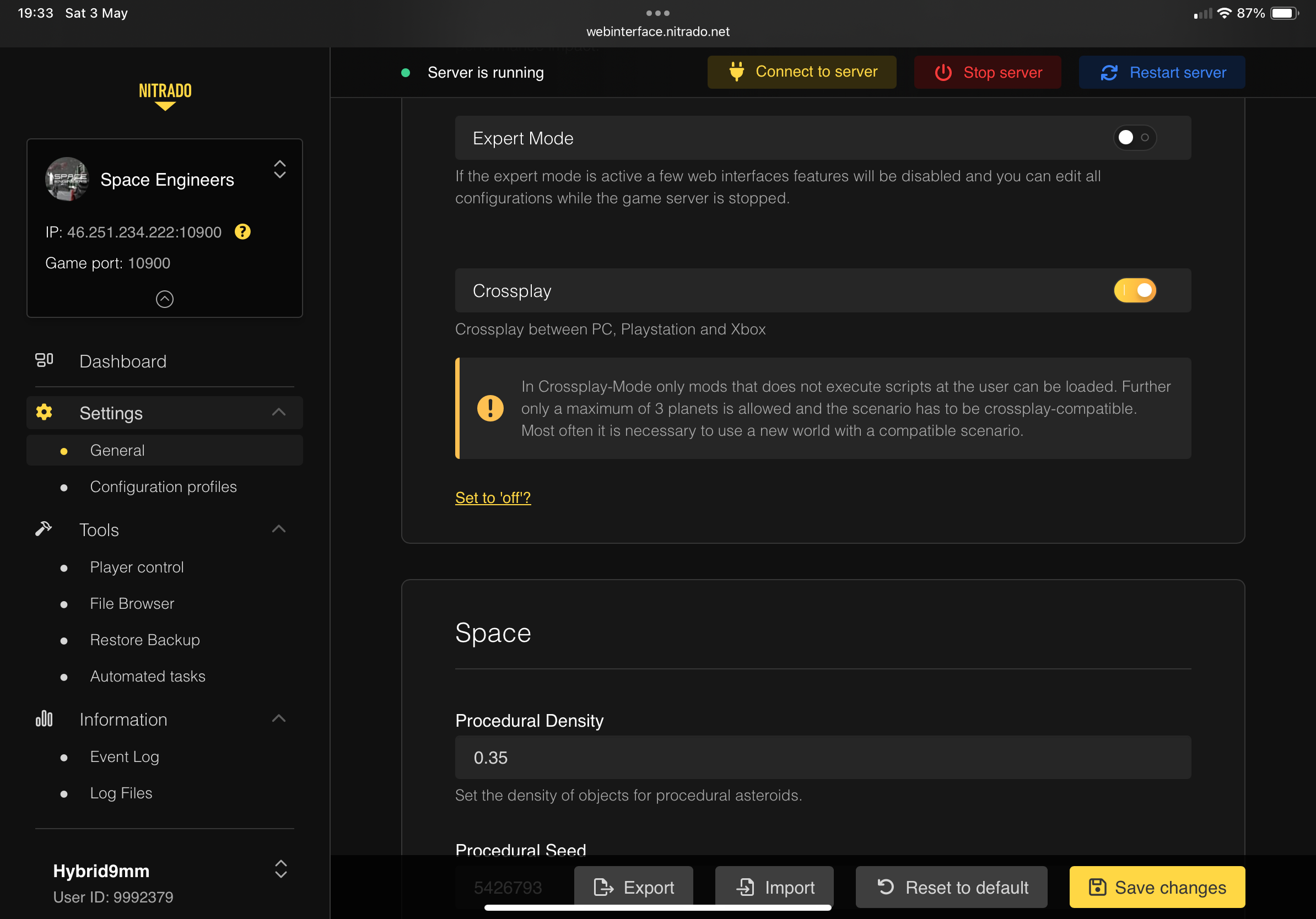Click the green server status dot
The width and height of the screenshot is (1316, 919).
pos(405,73)
